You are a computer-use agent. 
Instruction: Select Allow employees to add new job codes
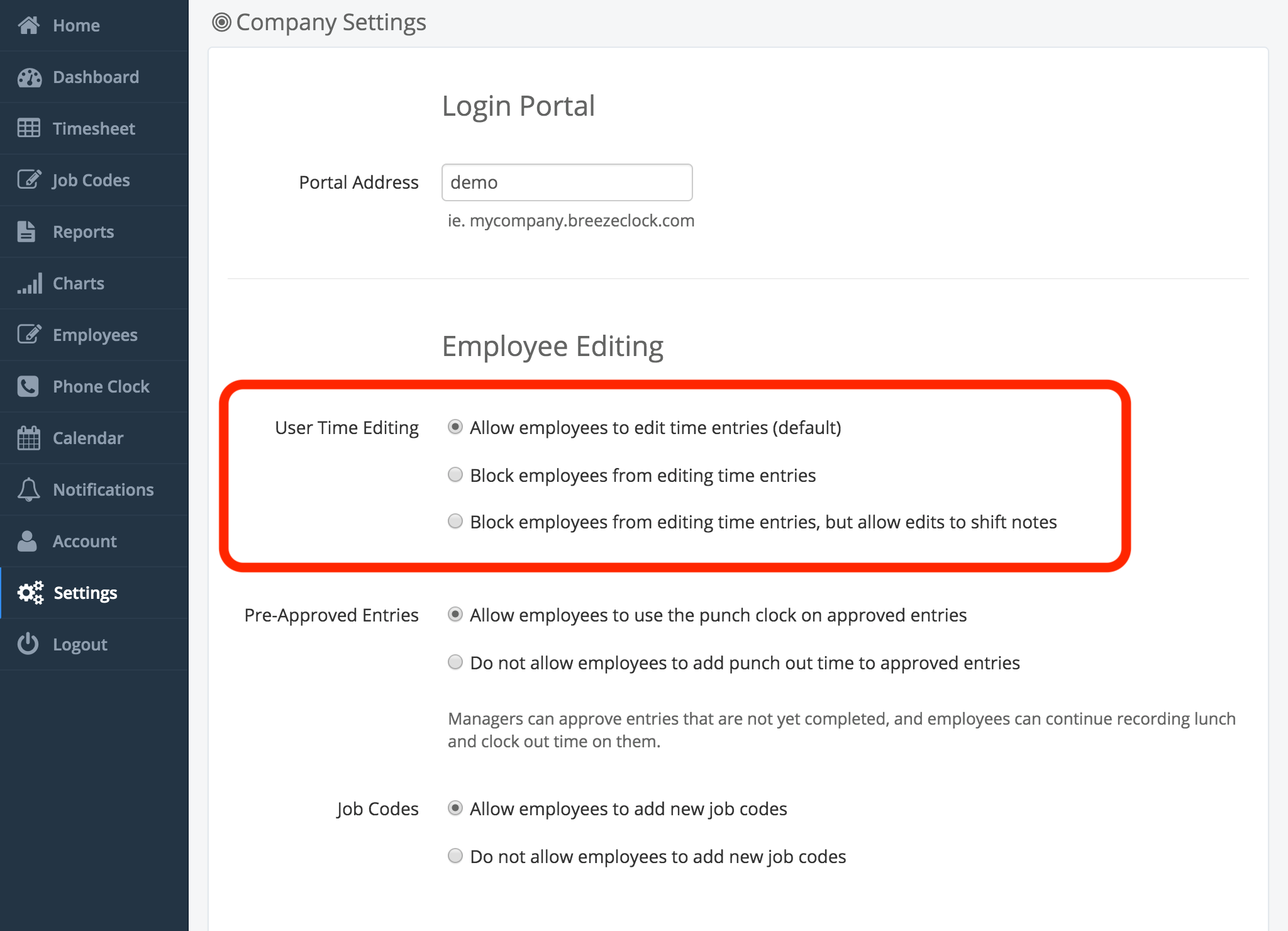click(x=455, y=808)
